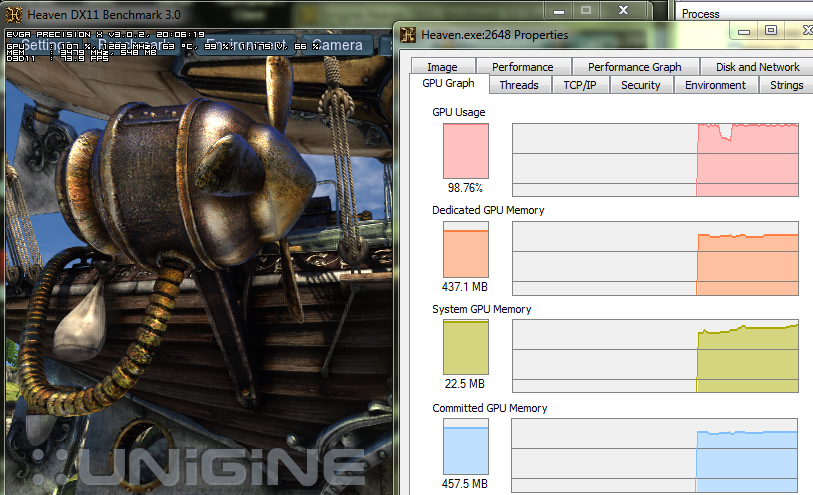Open the Environment tab
The image size is (813, 495).
715,85
